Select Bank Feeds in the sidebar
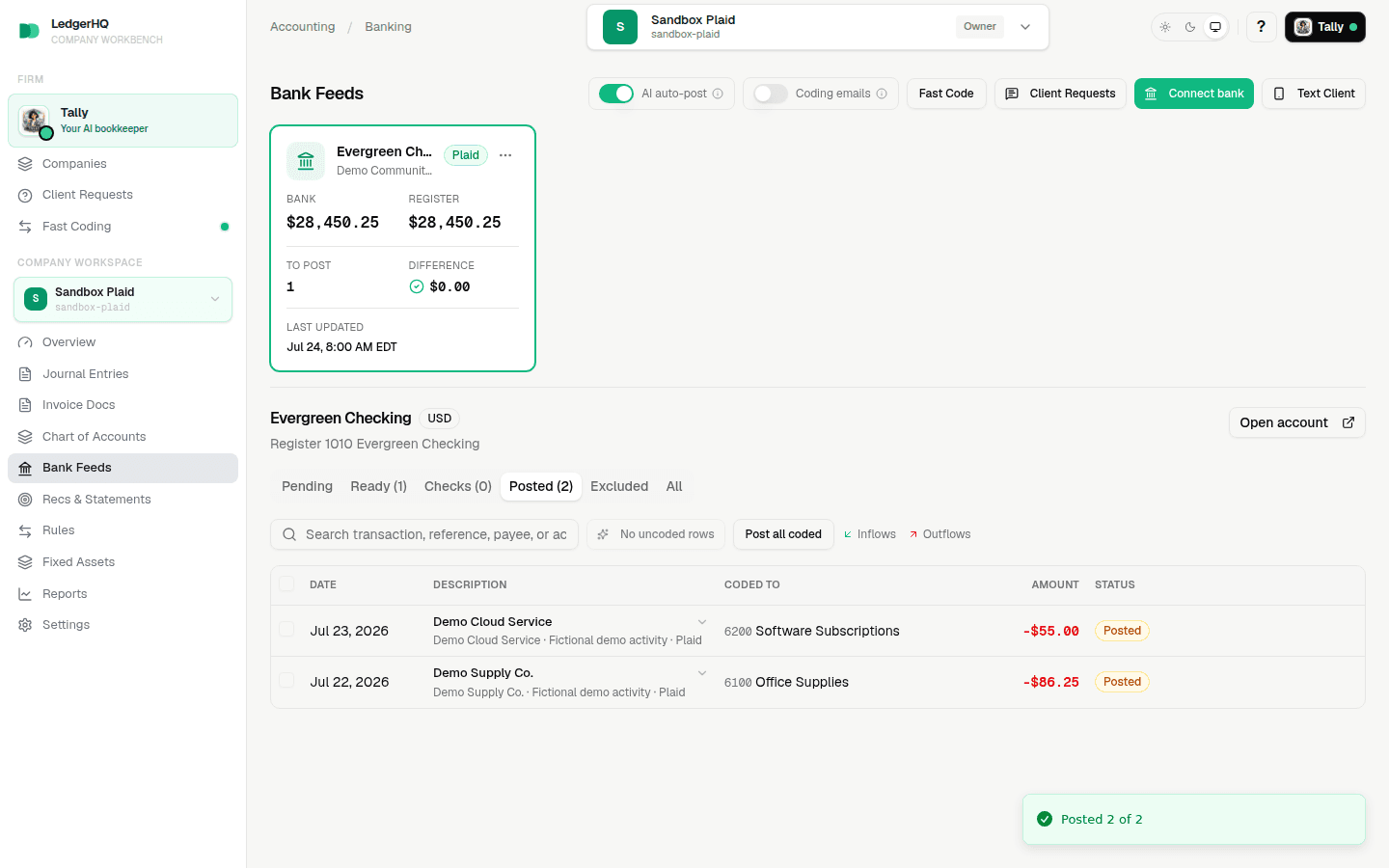This screenshot has height=868, width=1389. (123, 468)
